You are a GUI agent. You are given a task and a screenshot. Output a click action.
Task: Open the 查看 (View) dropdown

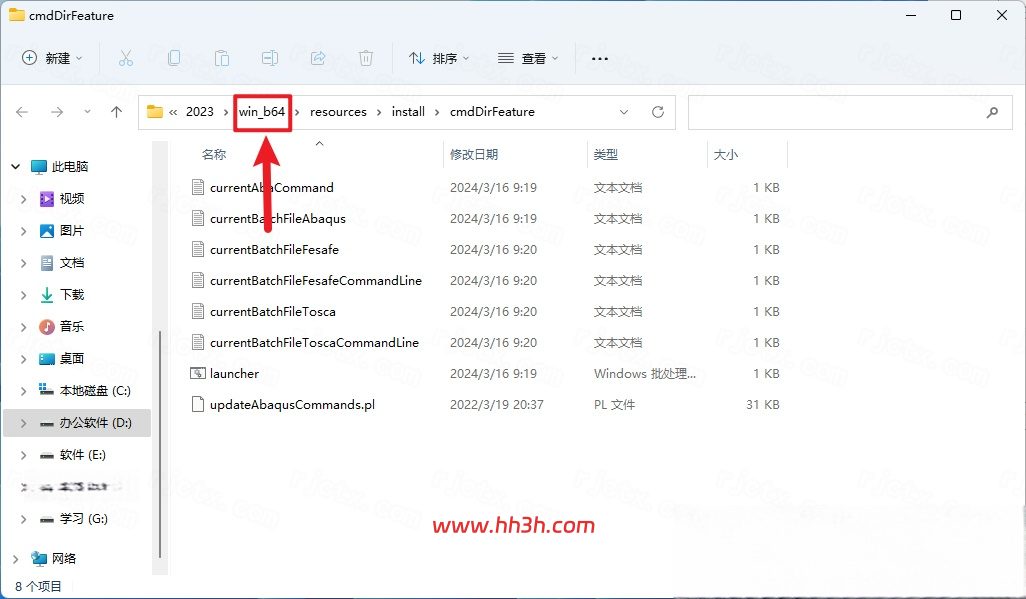click(x=528, y=58)
